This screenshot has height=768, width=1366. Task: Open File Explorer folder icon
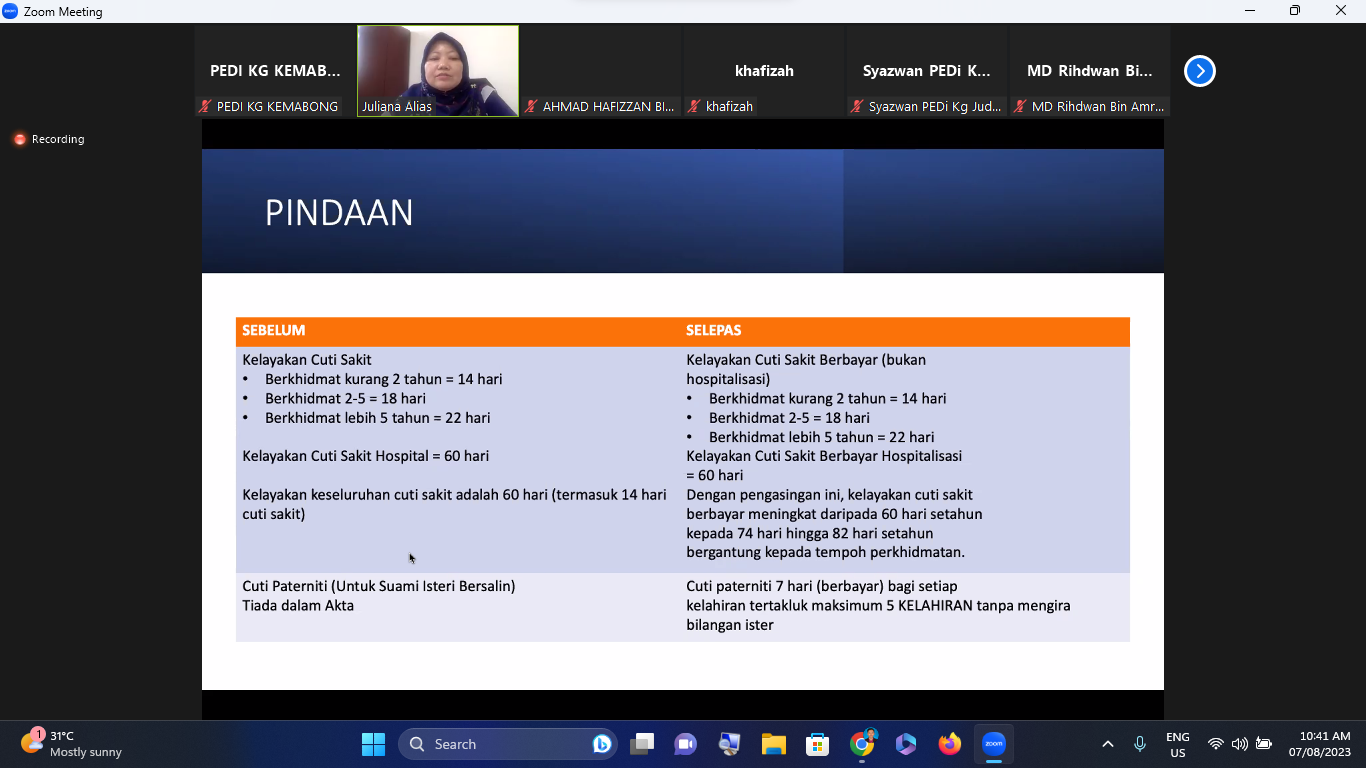773,744
